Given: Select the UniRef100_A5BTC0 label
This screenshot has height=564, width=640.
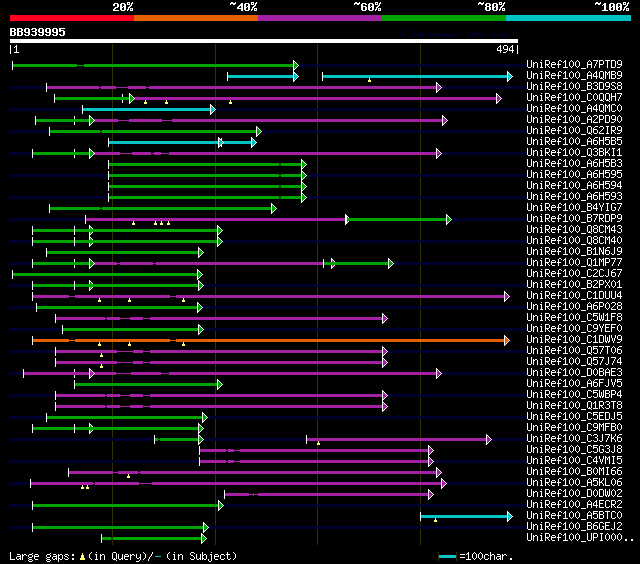Looking at the screenshot, I should click(574, 516).
